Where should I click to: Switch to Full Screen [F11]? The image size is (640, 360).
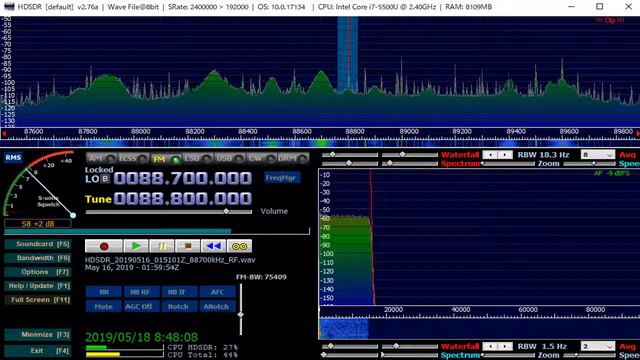(38, 300)
